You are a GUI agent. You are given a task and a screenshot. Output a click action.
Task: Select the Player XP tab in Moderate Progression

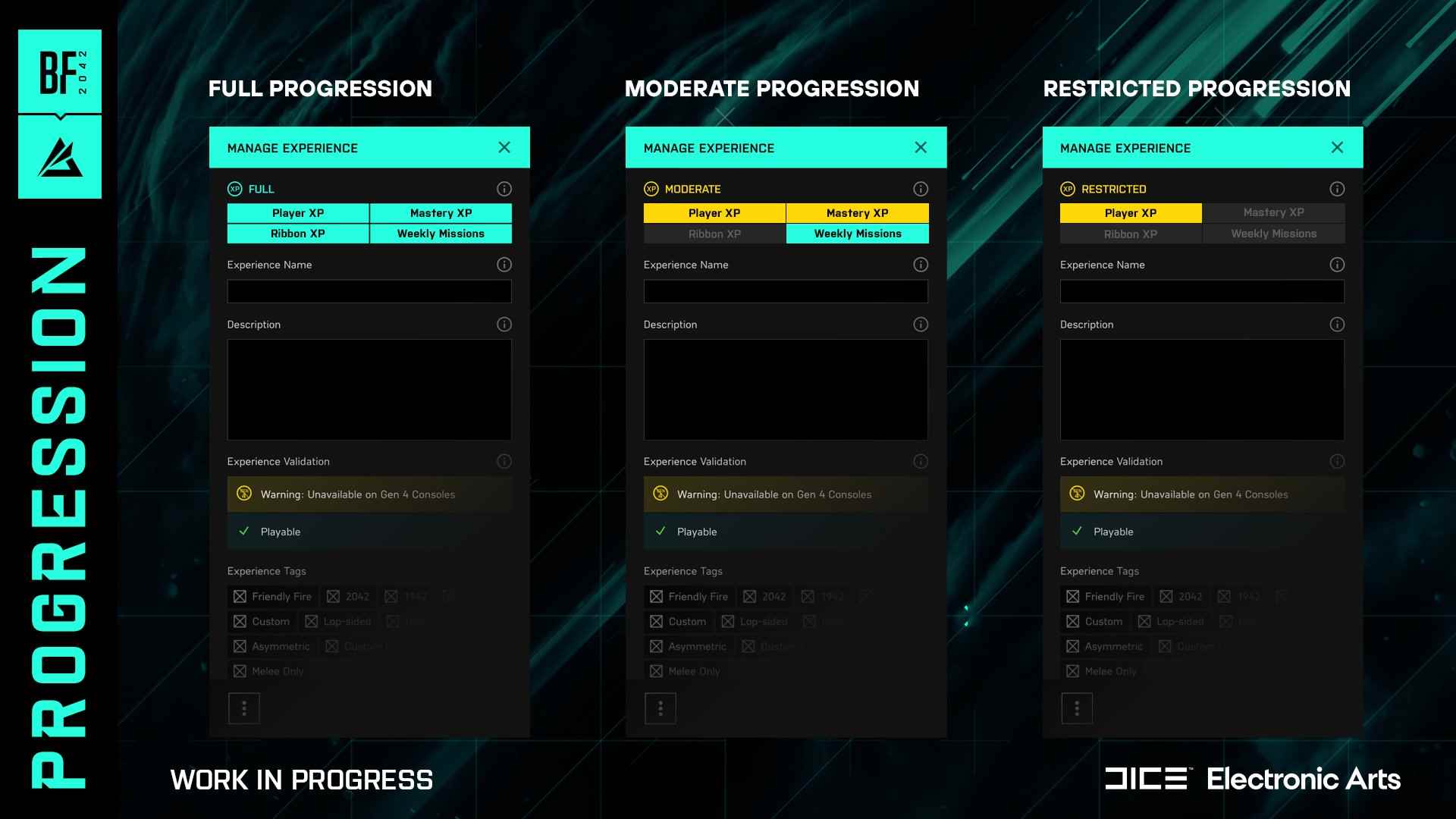714,212
